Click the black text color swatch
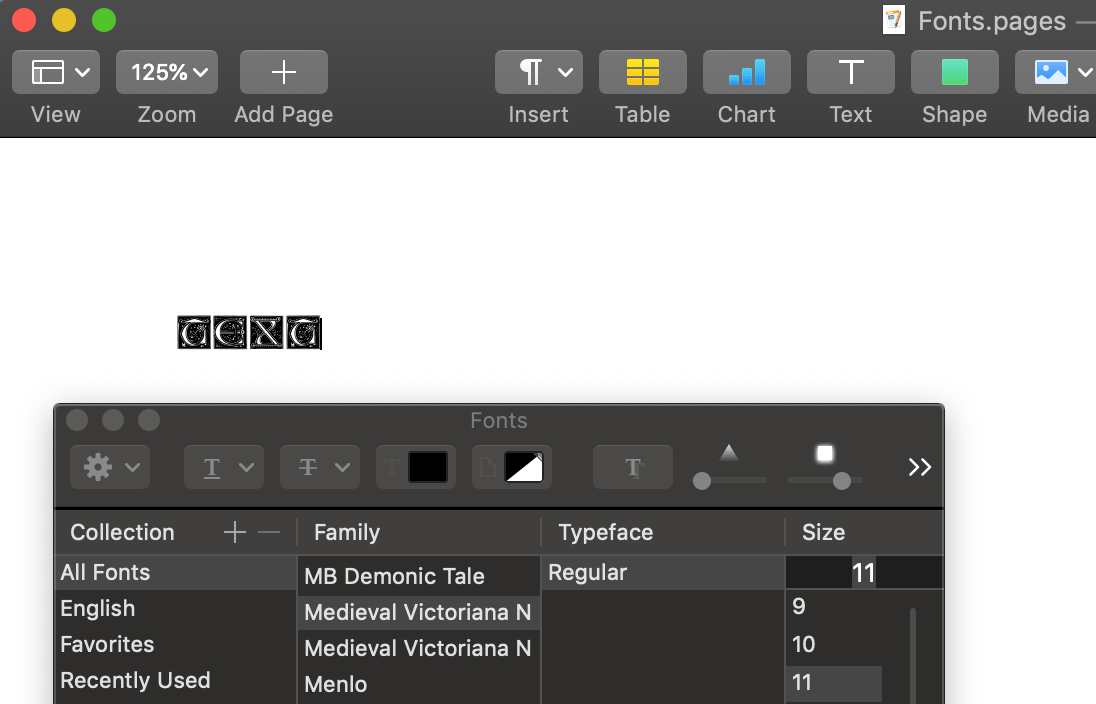The height and width of the screenshot is (704, 1096). (x=428, y=467)
